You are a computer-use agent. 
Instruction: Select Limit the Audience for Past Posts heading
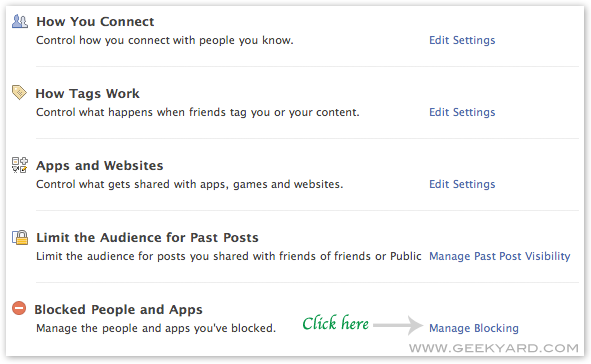coord(147,237)
